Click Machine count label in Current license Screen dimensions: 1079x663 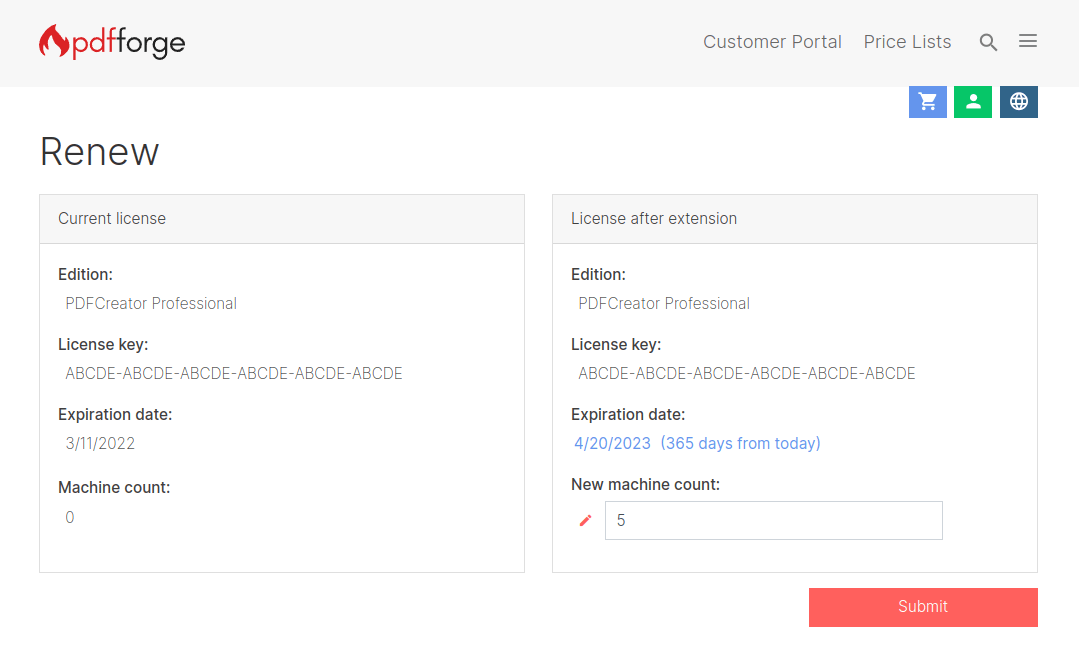tap(114, 487)
